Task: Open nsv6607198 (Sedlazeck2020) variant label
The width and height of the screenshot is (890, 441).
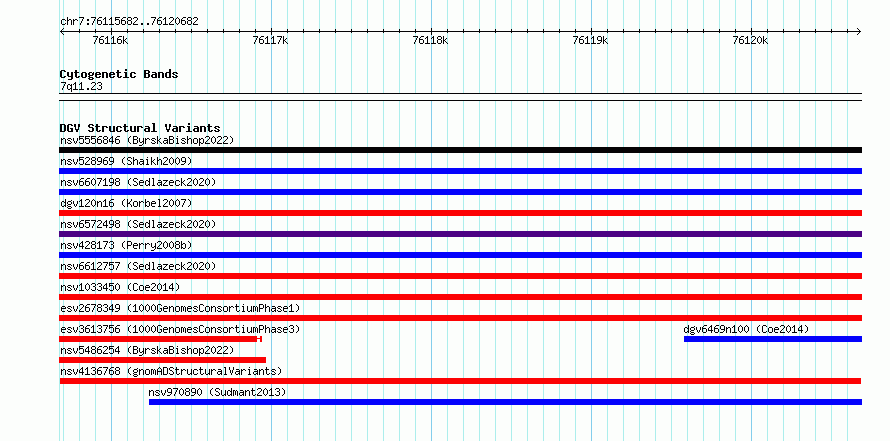Action: pyautogui.click(x=138, y=182)
